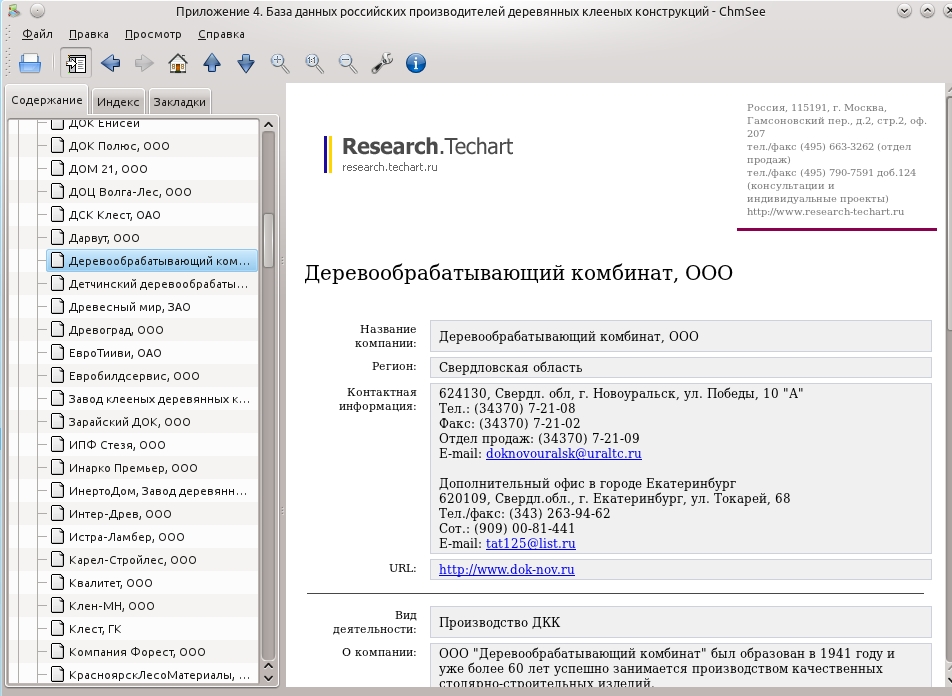
Task: Jump to previous page (up arrow)
Action: (212, 63)
